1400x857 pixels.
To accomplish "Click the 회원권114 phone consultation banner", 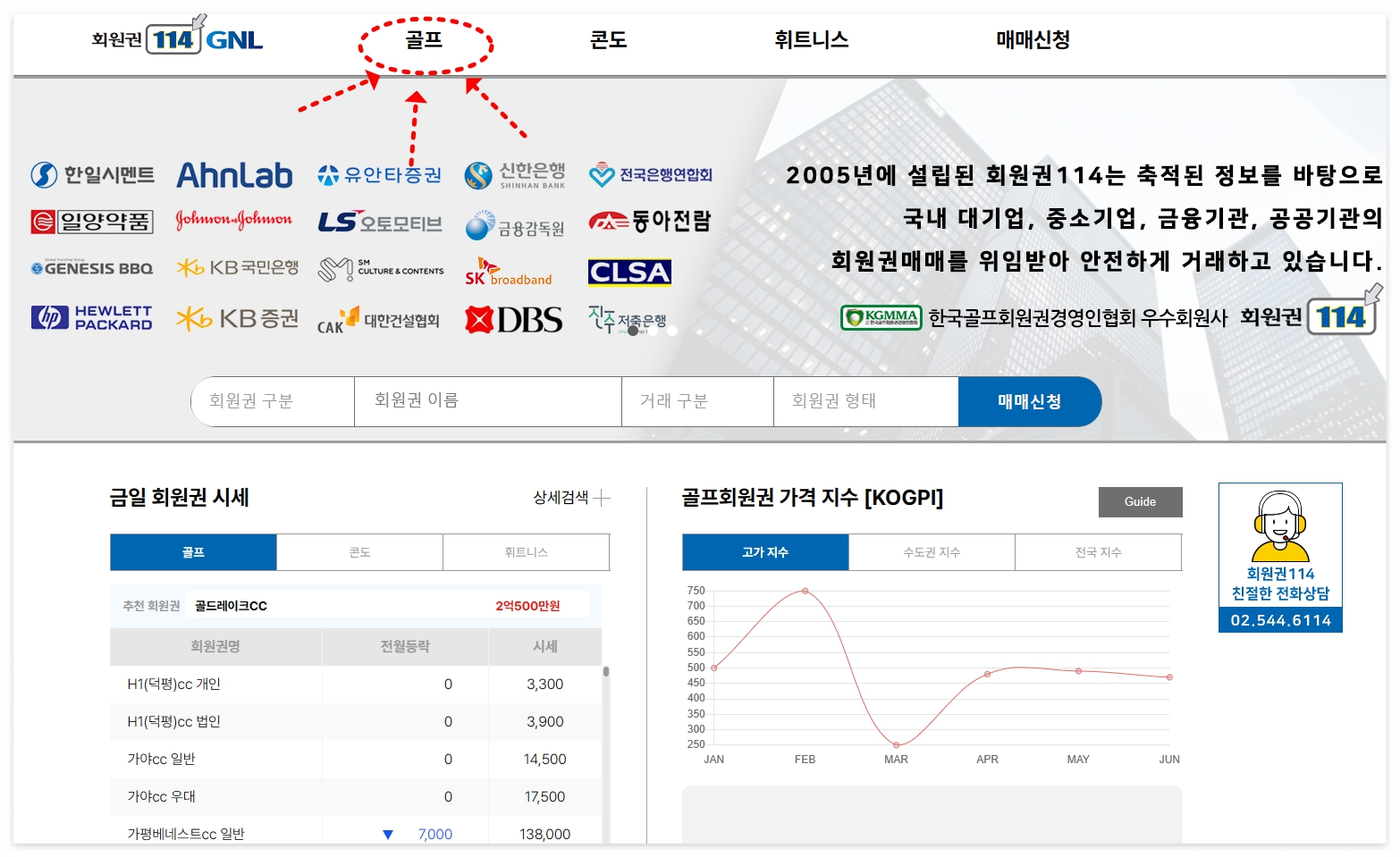I will pyautogui.click(x=1281, y=558).
